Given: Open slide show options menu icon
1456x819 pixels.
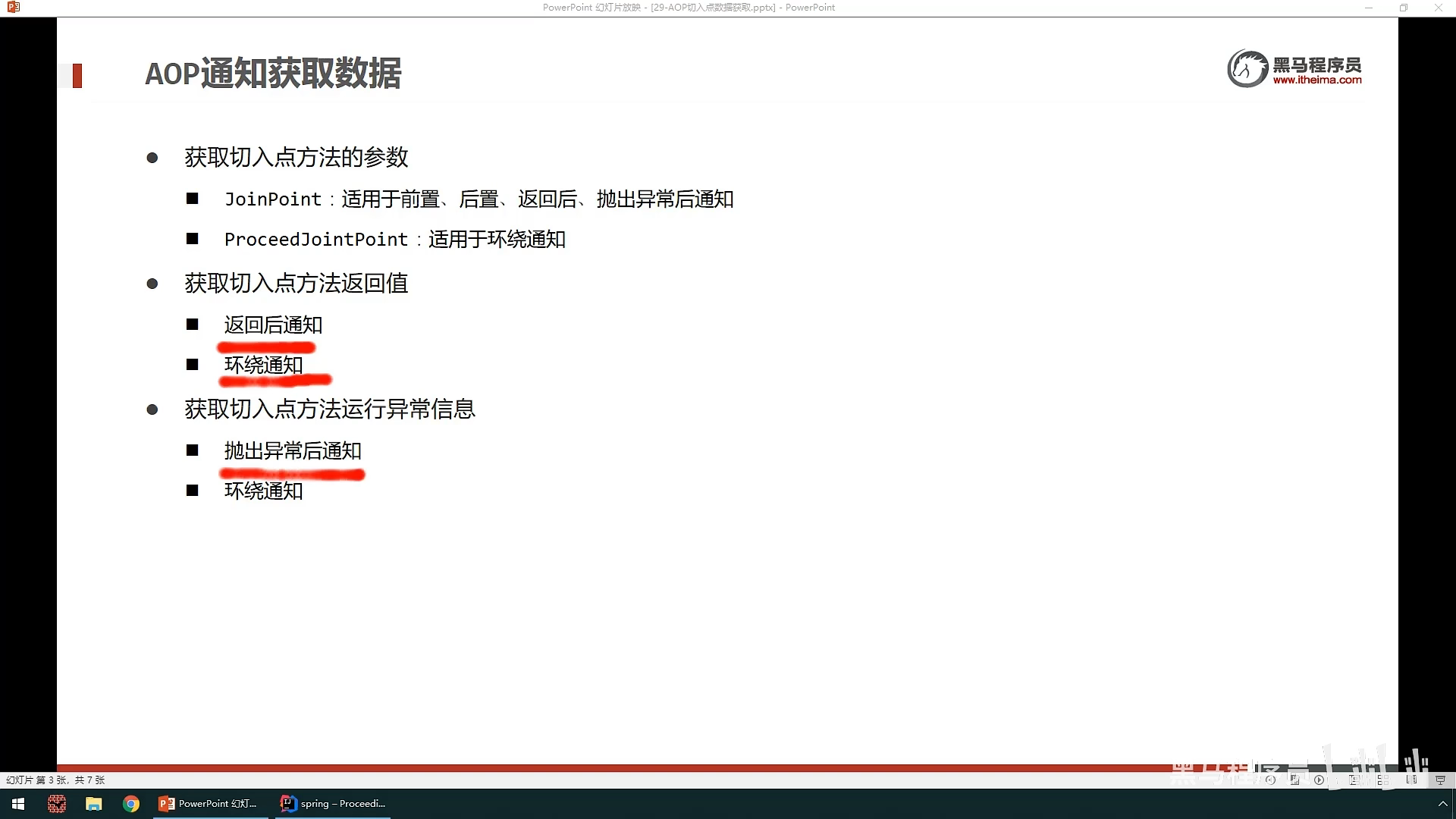Looking at the screenshot, I should click(x=1294, y=780).
